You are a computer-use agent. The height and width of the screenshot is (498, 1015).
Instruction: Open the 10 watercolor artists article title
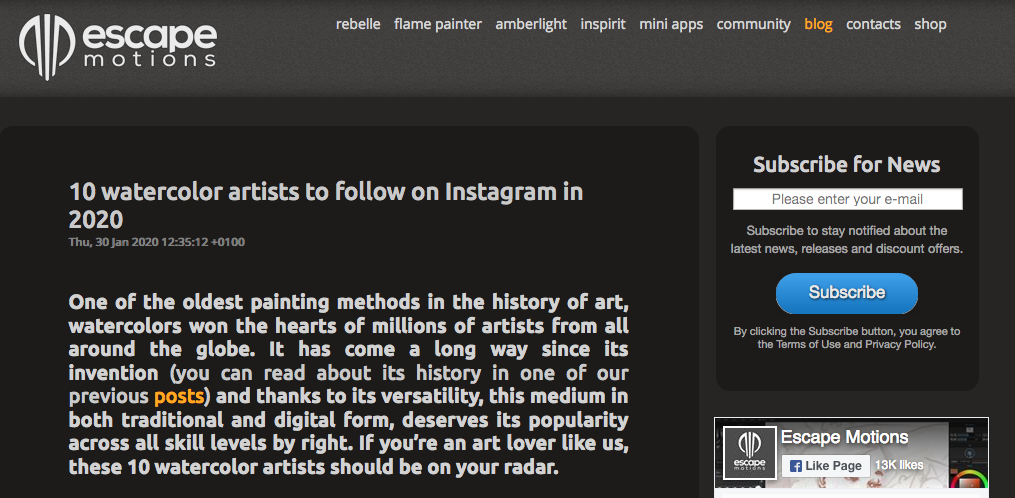tap(326, 206)
